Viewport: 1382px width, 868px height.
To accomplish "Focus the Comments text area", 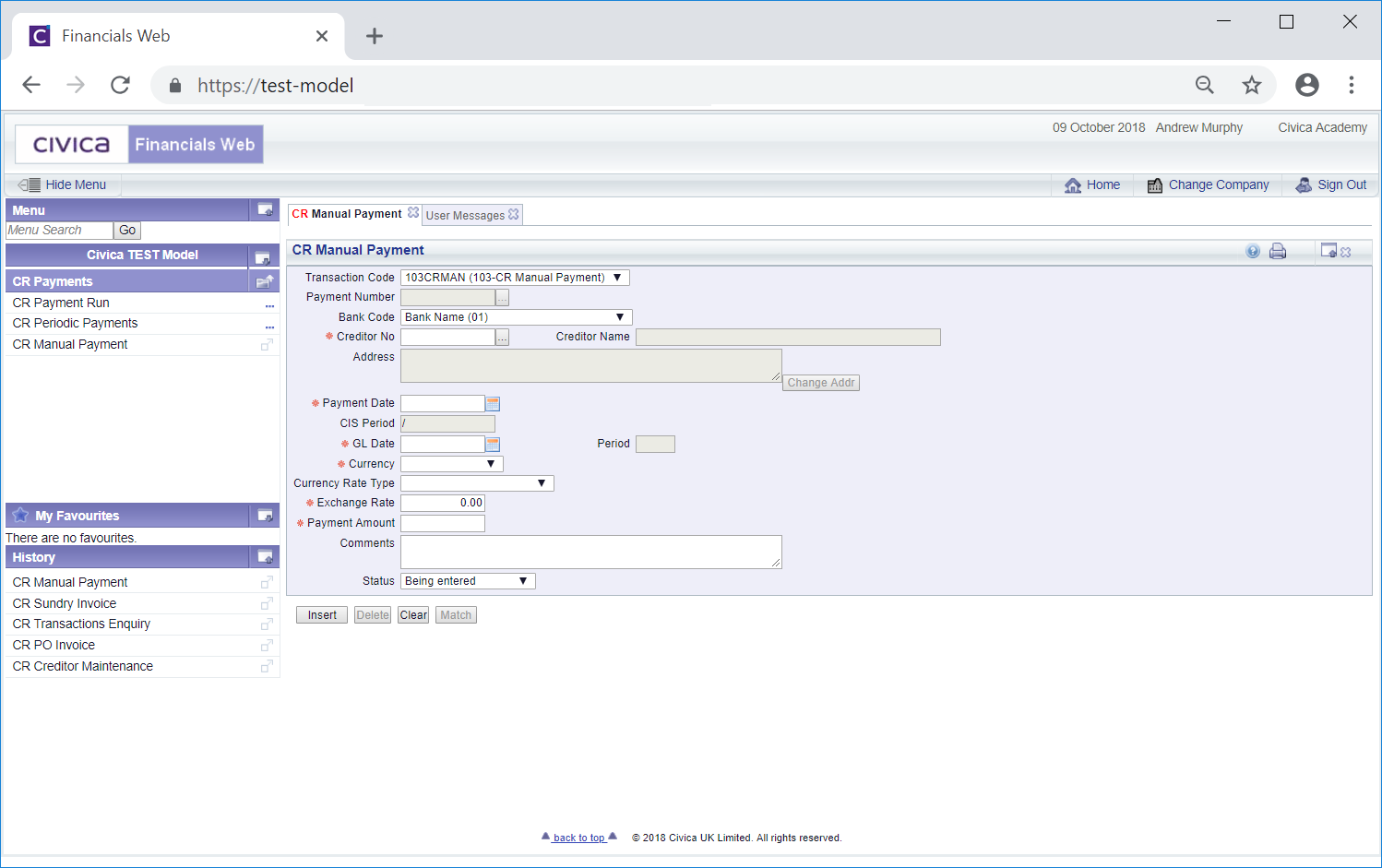I will [591, 552].
